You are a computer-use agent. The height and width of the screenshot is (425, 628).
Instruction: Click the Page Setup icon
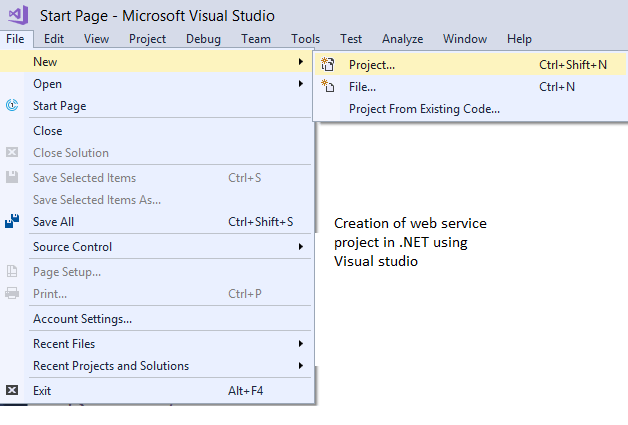(x=12, y=271)
